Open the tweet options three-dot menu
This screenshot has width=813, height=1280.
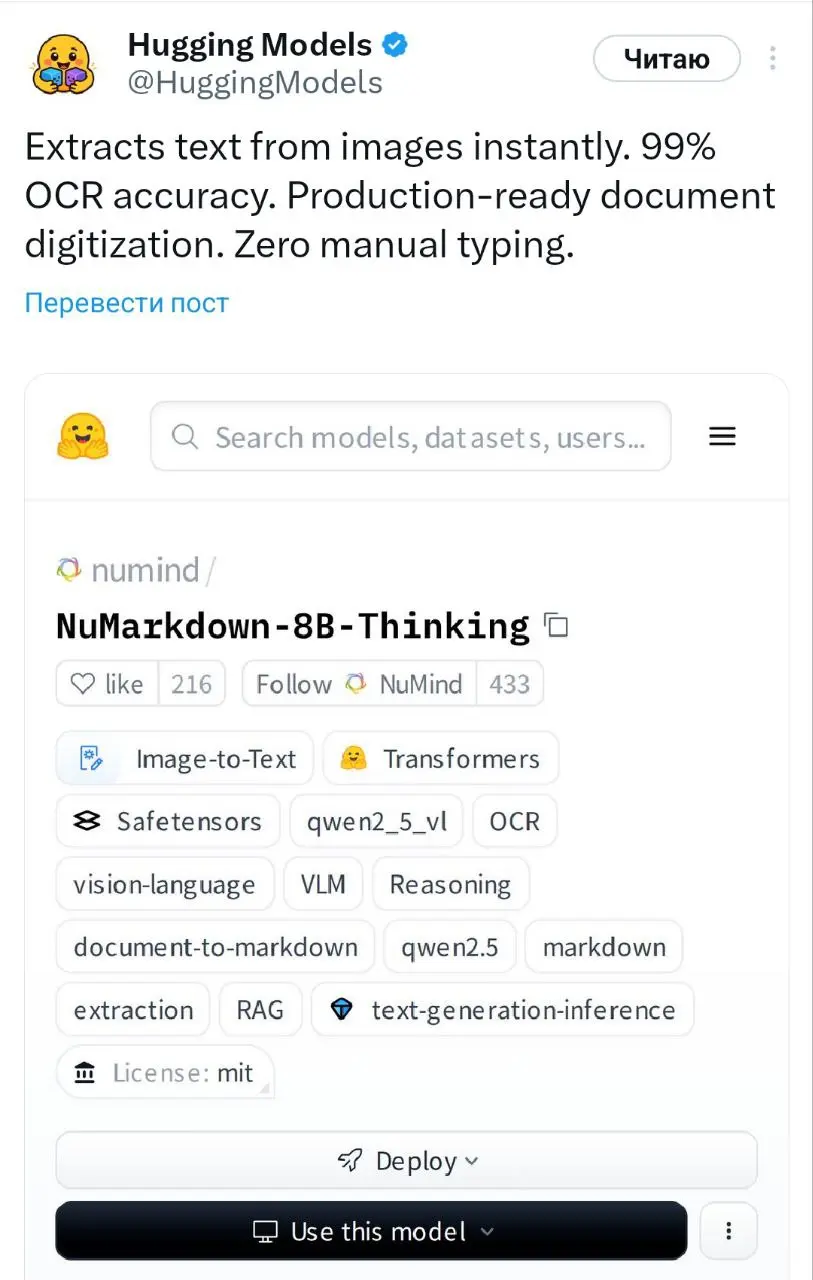[772, 58]
